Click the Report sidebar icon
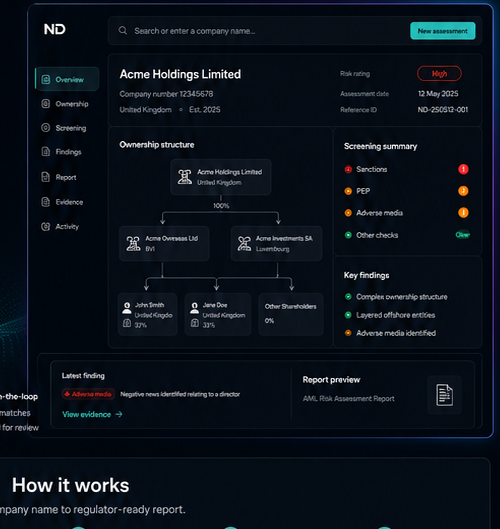Viewport: 500px width, 529px height. tap(46, 177)
